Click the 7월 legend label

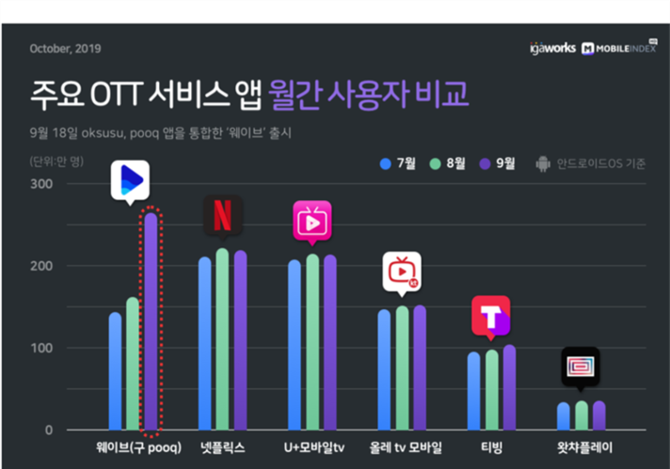[406, 163]
